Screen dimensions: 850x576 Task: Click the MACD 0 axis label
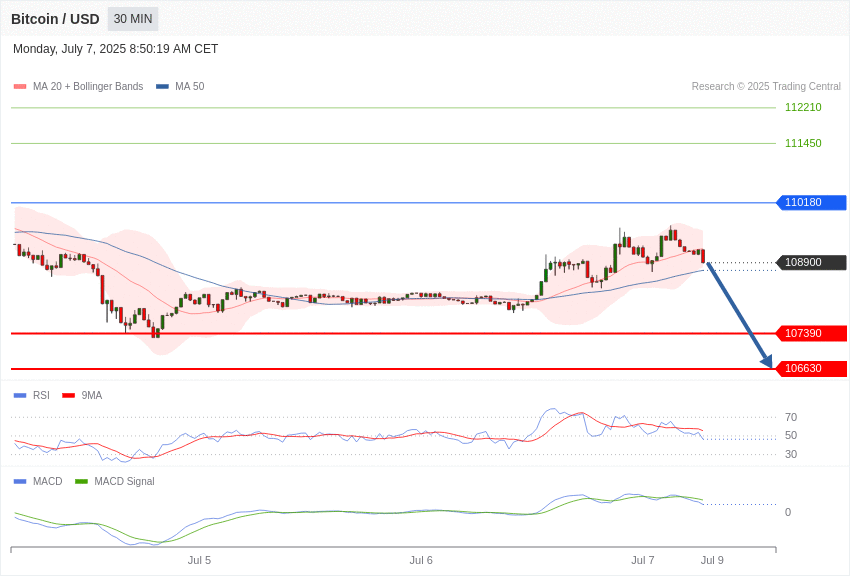pos(788,512)
